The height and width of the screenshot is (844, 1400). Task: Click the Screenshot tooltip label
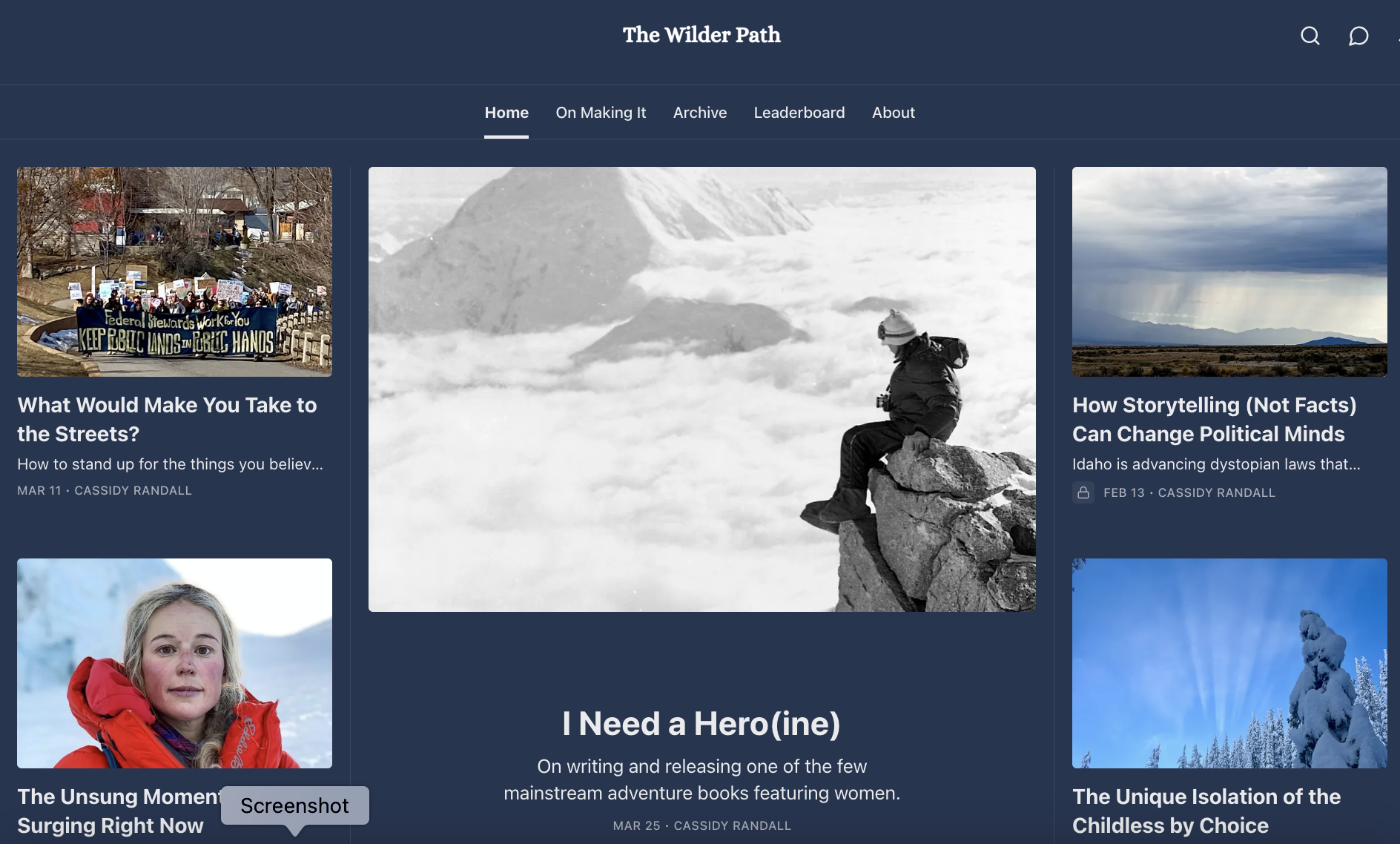[294, 805]
